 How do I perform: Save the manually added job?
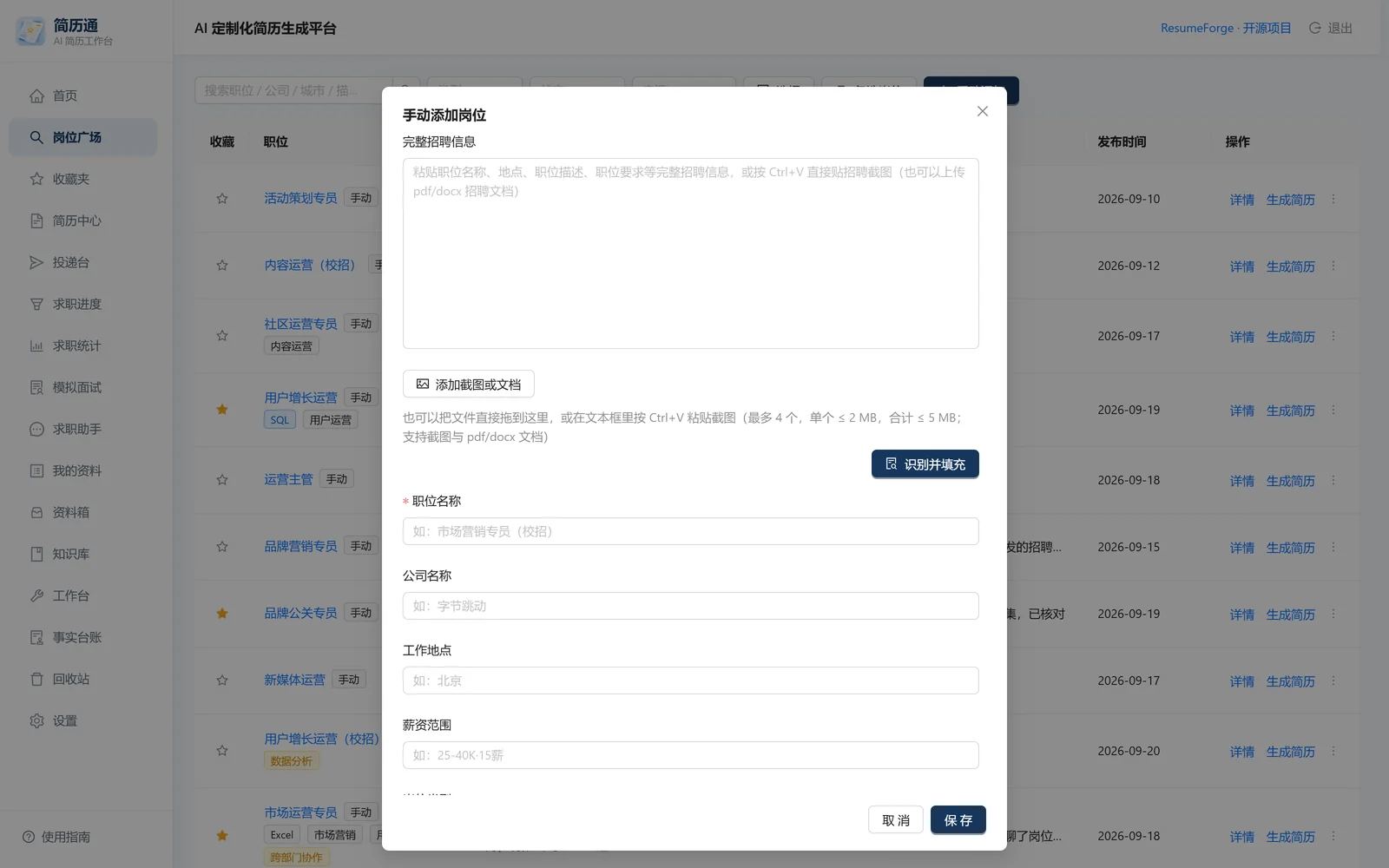pos(958,819)
